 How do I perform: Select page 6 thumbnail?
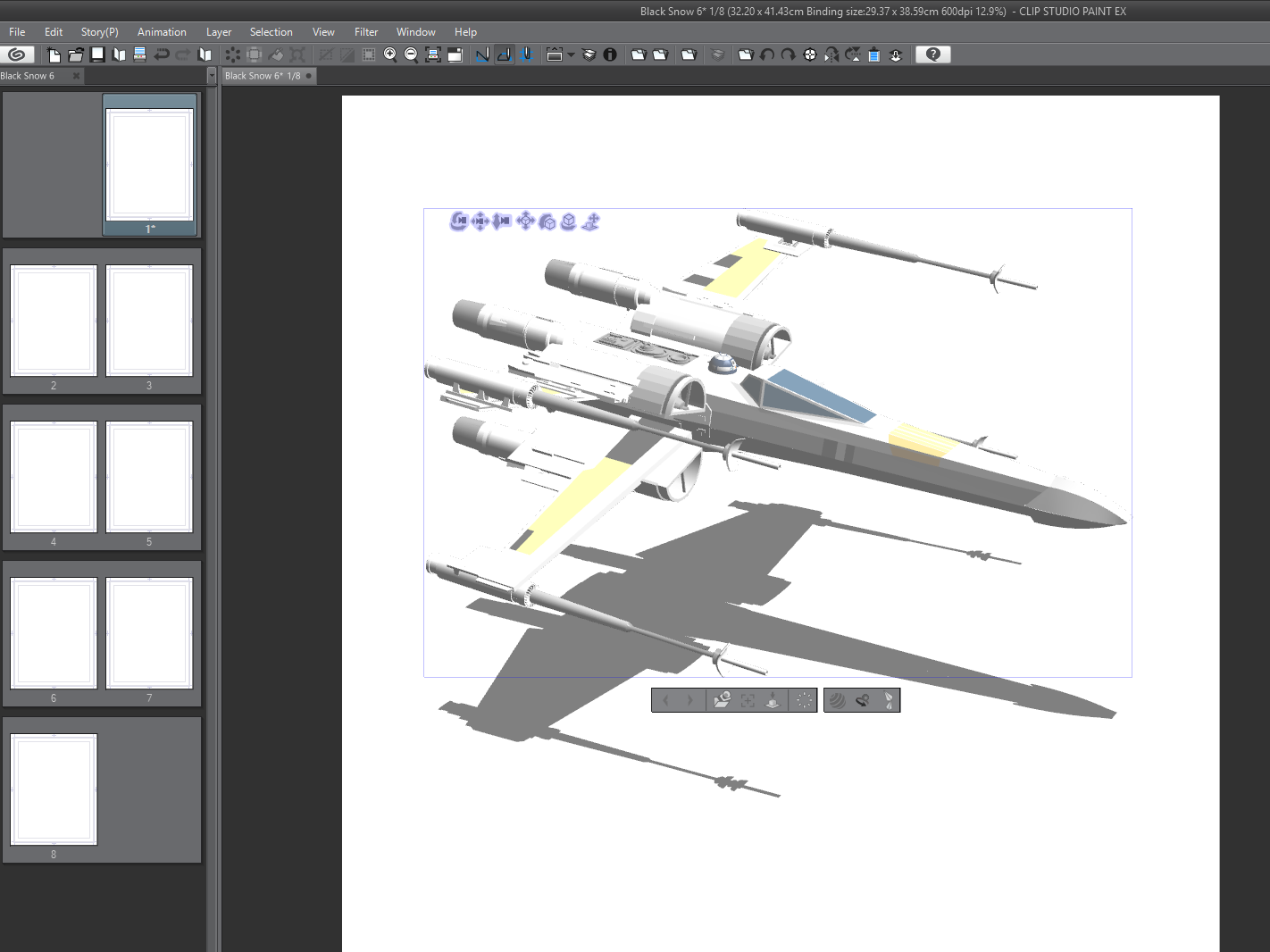tap(54, 633)
